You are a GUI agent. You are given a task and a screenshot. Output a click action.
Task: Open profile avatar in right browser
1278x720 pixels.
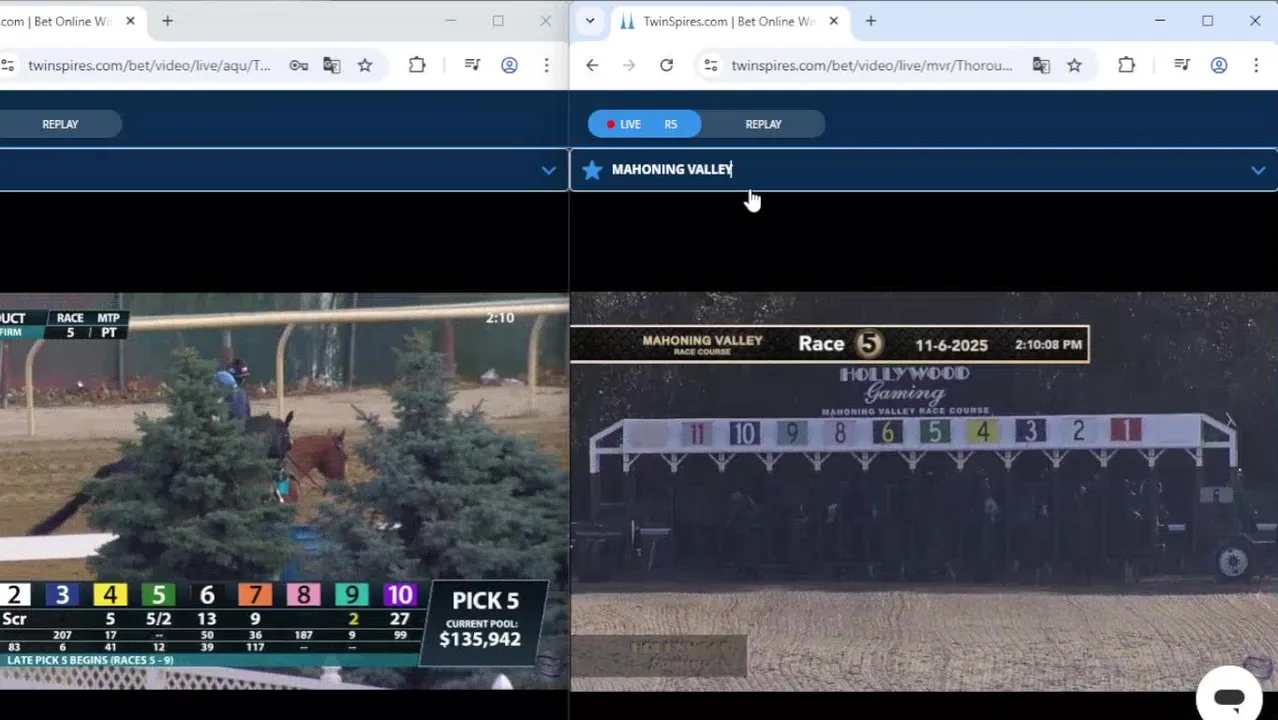[x=1219, y=65]
